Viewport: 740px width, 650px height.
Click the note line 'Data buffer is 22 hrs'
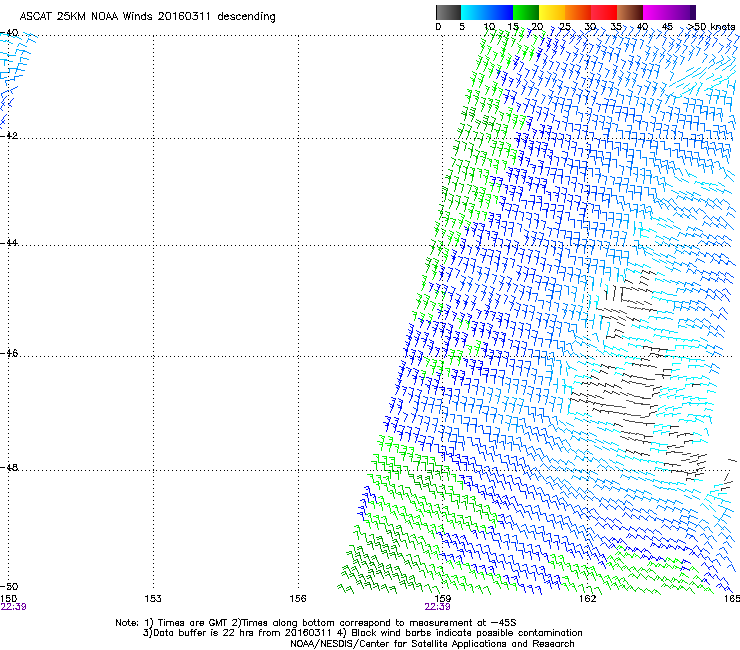[362, 633]
